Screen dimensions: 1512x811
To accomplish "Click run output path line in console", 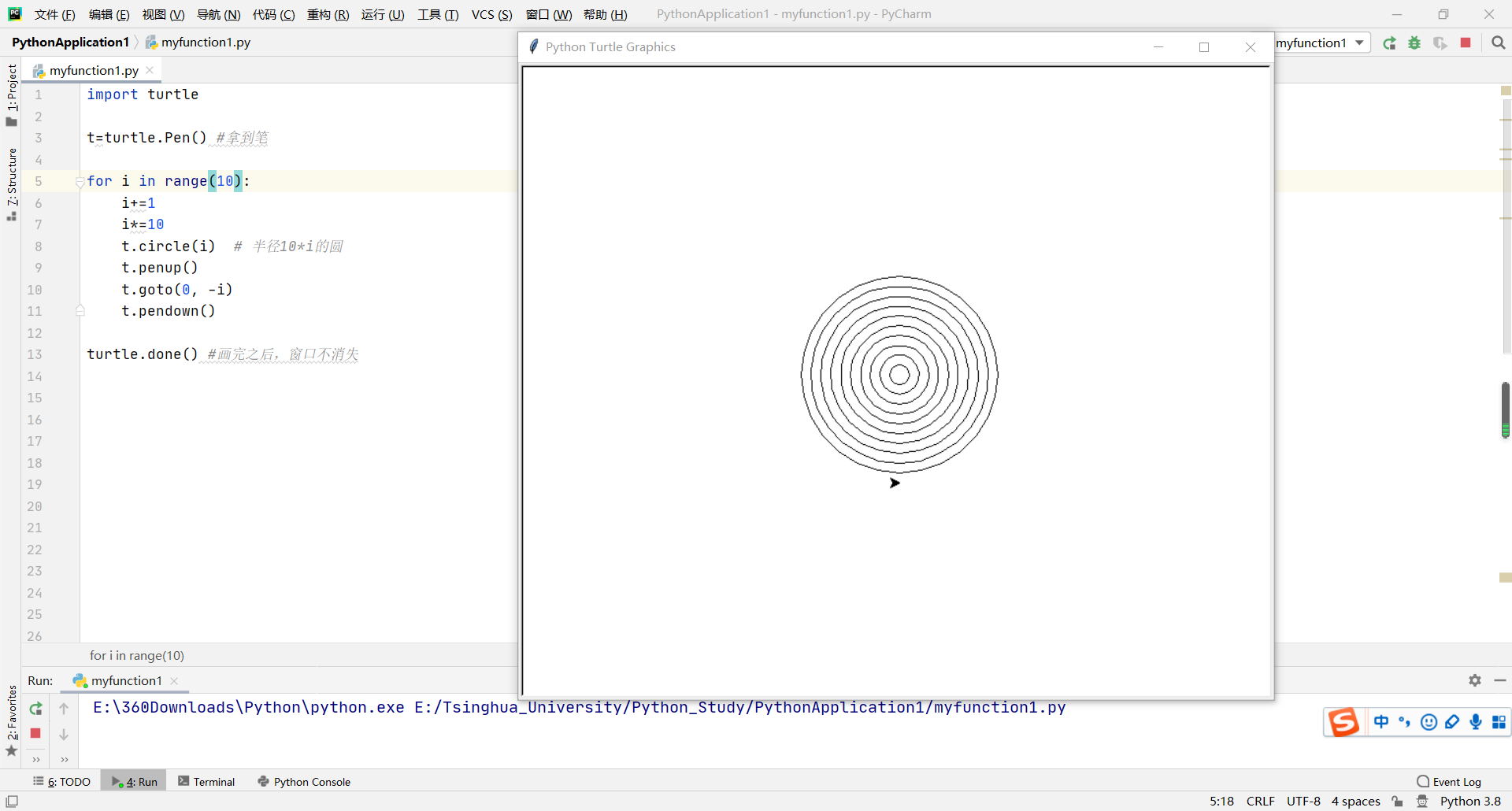I will (x=580, y=707).
